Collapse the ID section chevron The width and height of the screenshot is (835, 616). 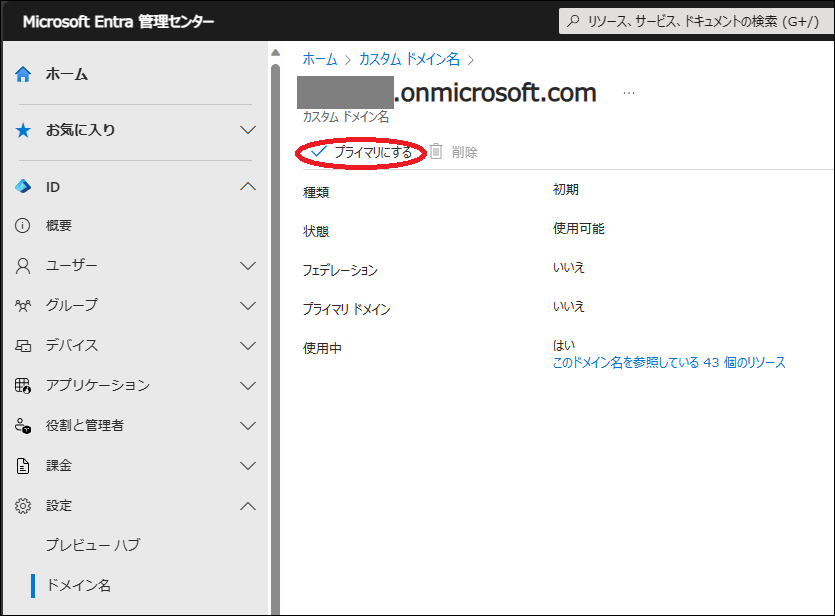tap(247, 186)
